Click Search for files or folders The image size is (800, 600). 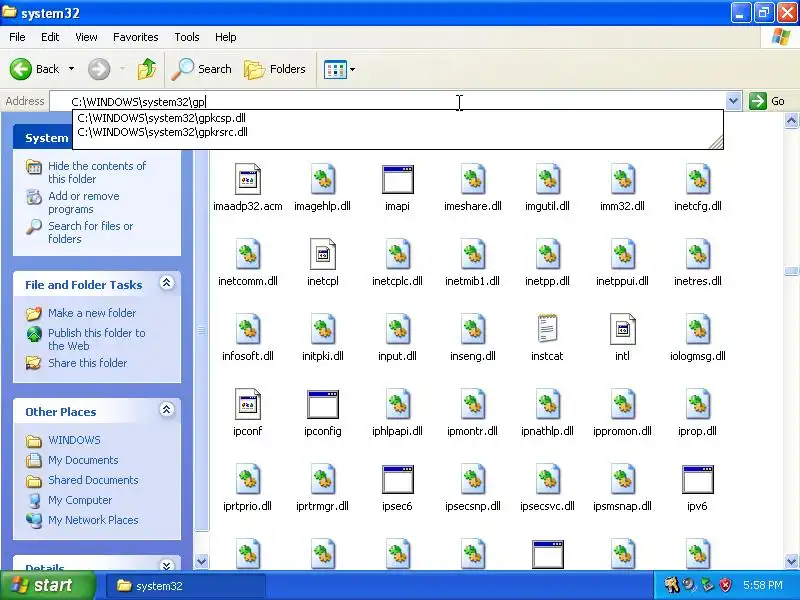coord(90,232)
